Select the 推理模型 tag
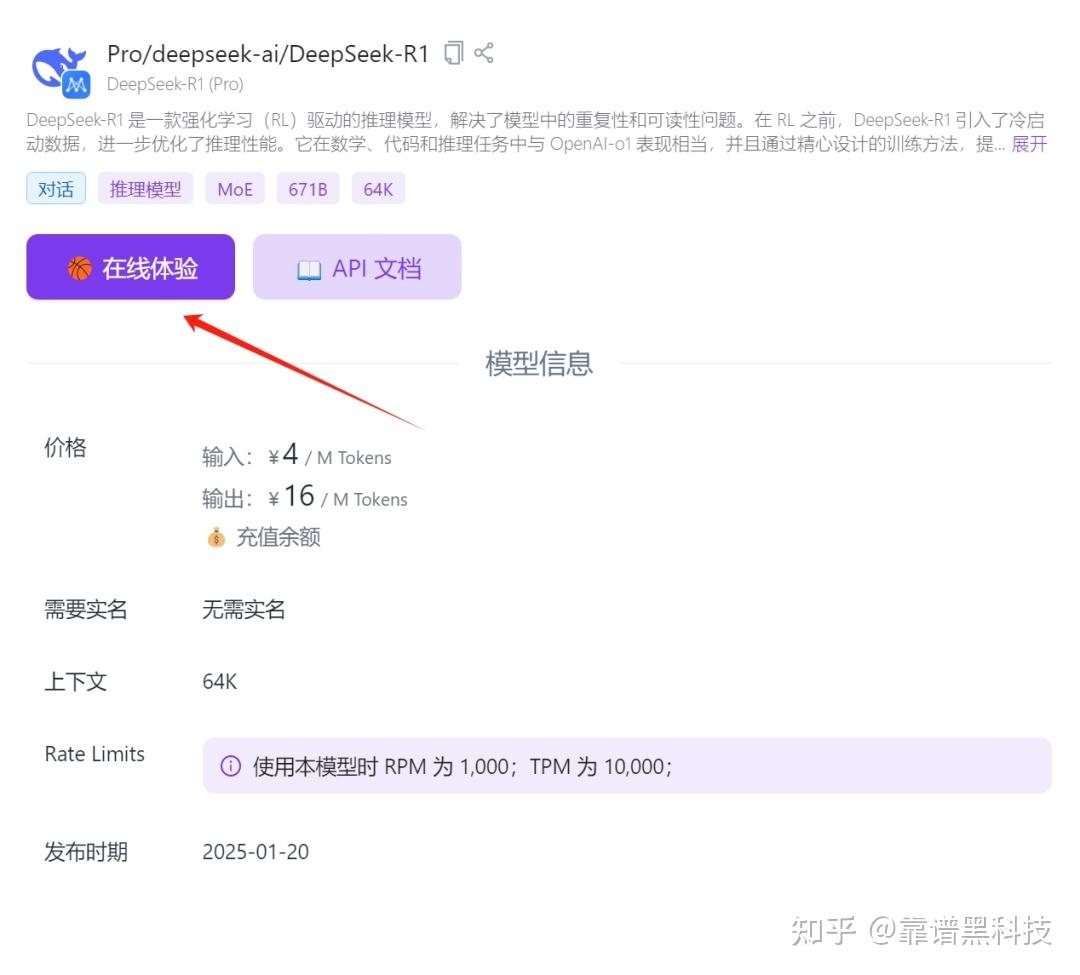 tap(145, 188)
